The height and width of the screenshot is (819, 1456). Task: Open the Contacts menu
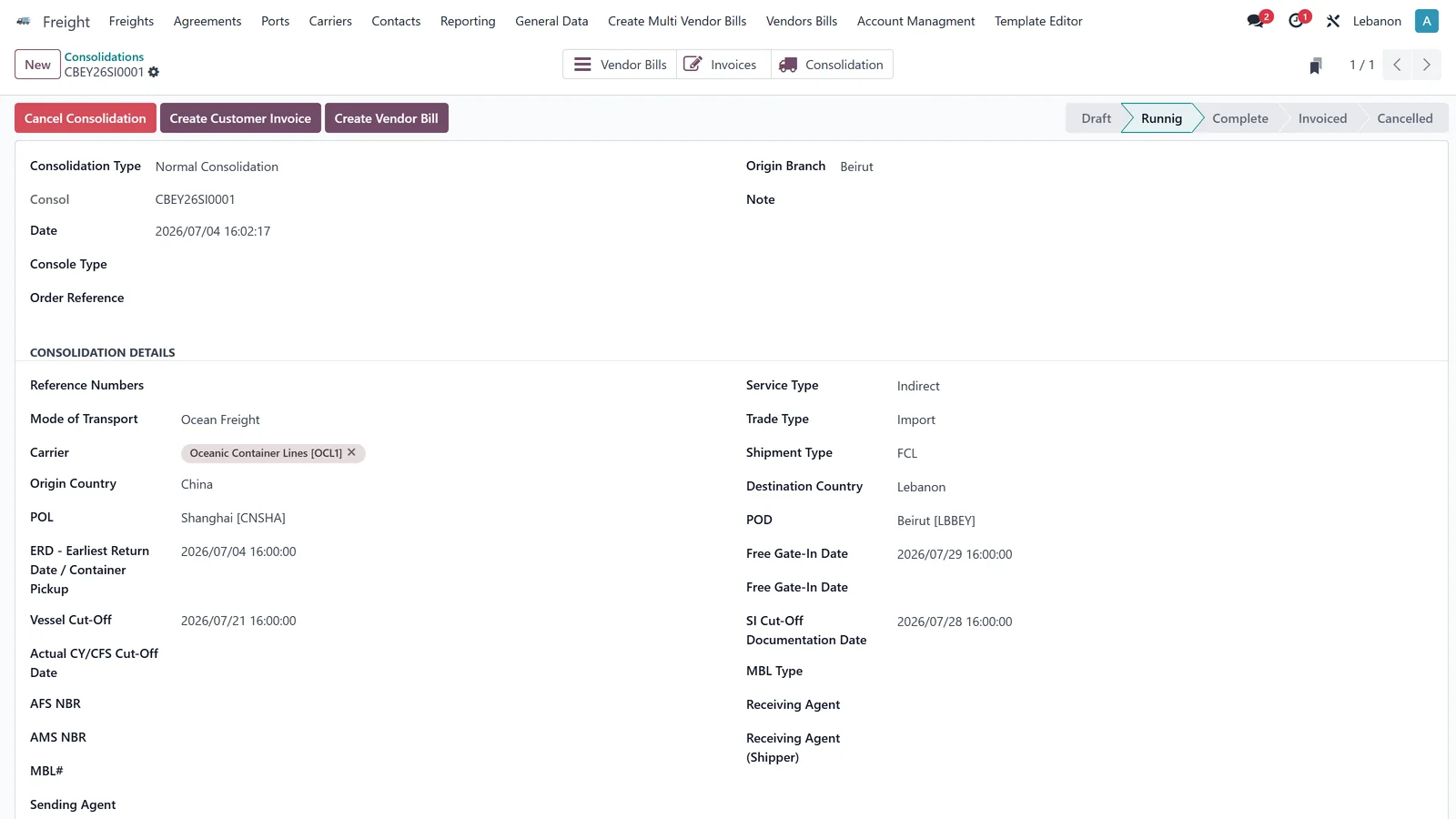click(x=396, y=21)
